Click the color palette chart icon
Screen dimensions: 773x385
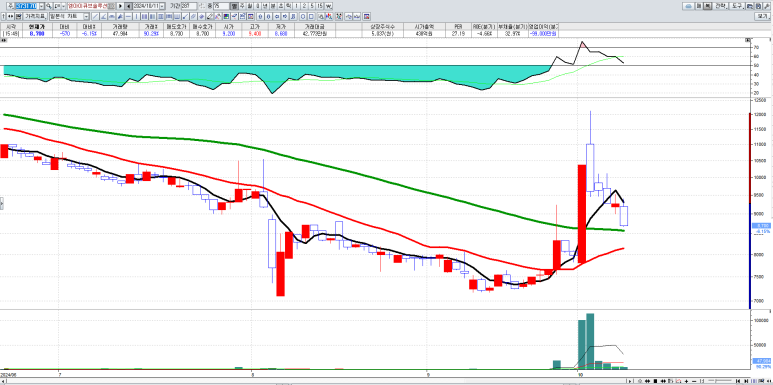tap(226, 16)
